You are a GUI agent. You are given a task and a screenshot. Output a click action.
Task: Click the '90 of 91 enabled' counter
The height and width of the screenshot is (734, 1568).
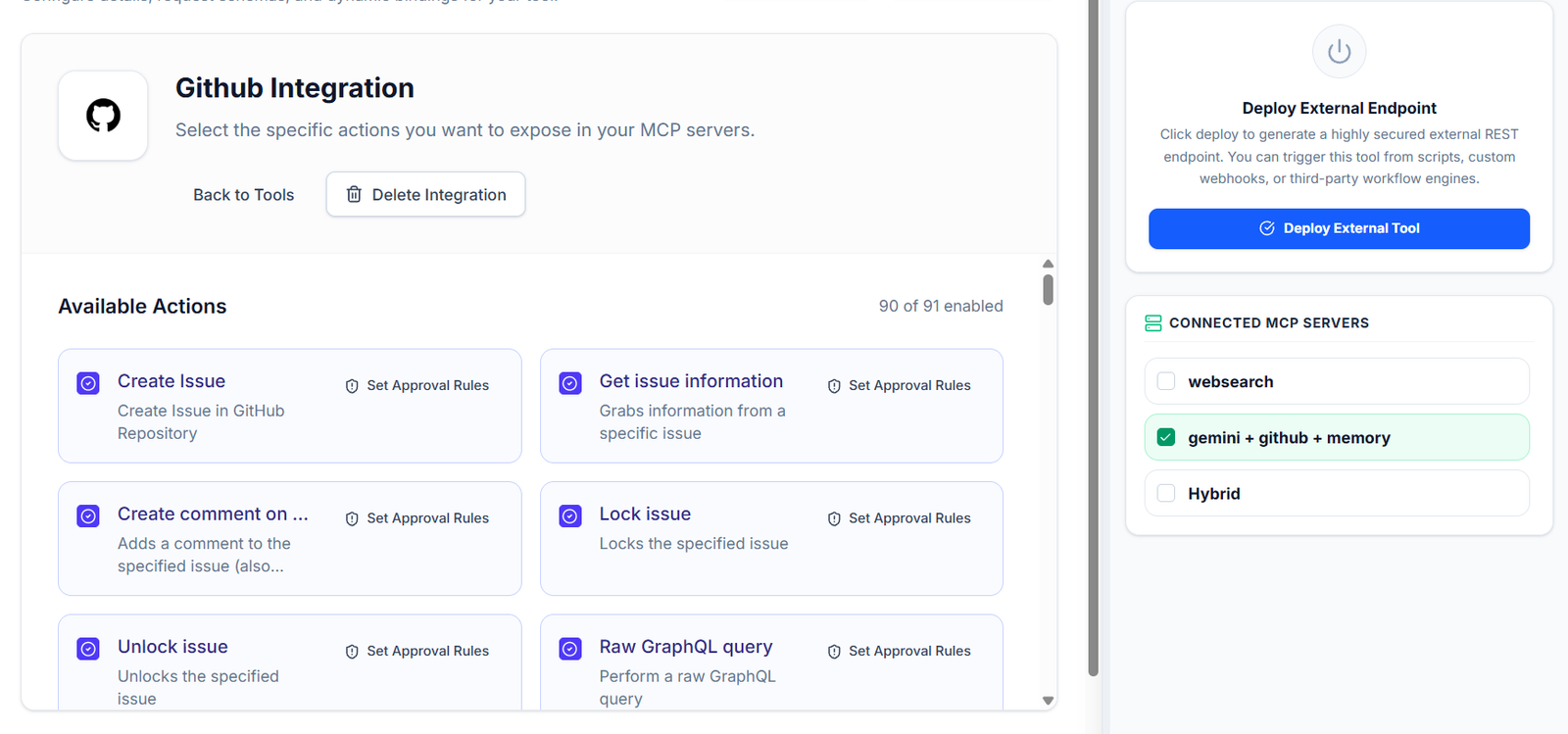pos(941,306)
